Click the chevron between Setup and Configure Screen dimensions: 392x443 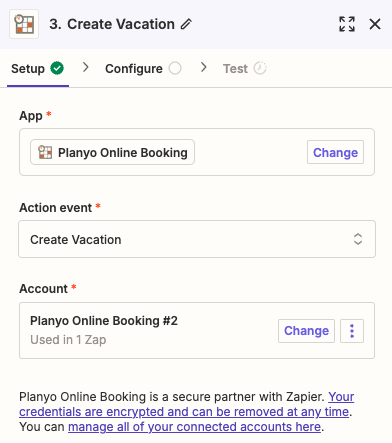click(86, 67)
